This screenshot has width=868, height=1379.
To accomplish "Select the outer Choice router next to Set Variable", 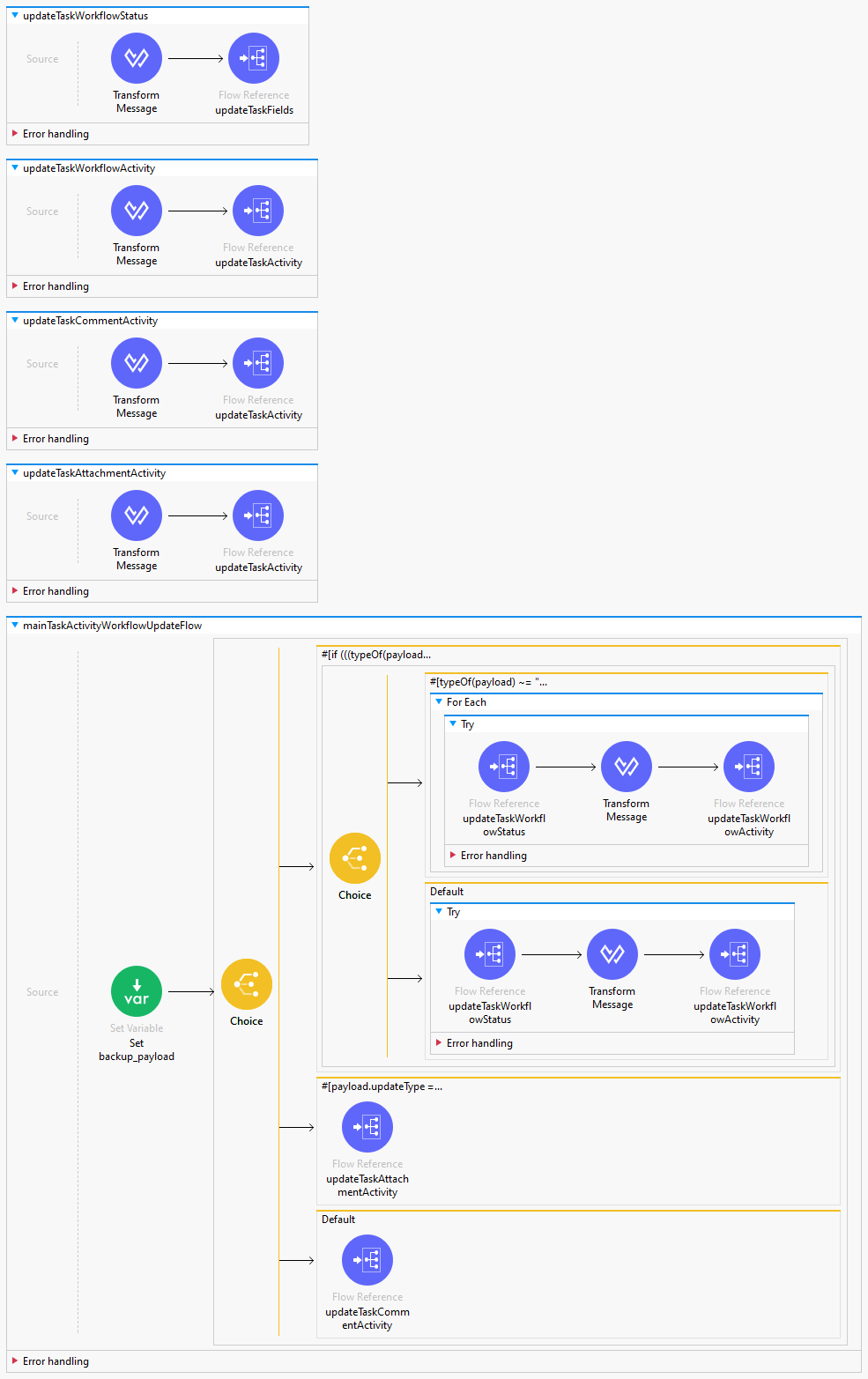I will tap(246, 984).
